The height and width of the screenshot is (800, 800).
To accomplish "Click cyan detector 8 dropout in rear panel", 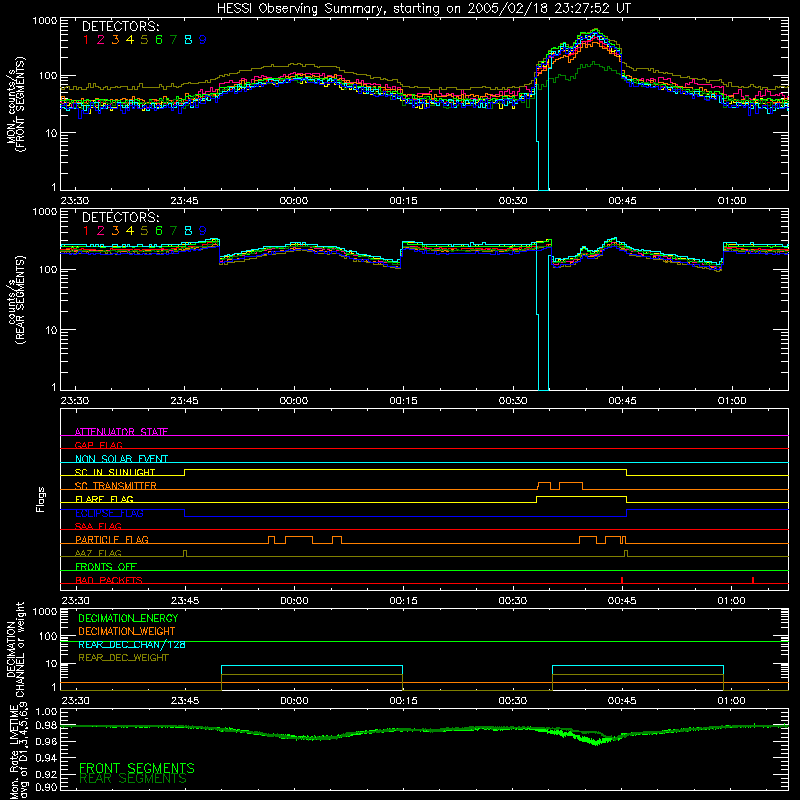I will point(543,321).
